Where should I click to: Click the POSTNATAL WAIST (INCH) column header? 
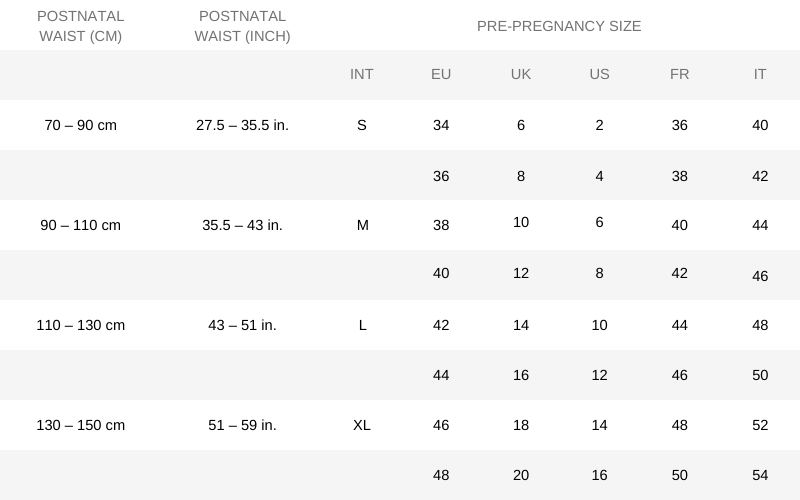coord(242,26)
